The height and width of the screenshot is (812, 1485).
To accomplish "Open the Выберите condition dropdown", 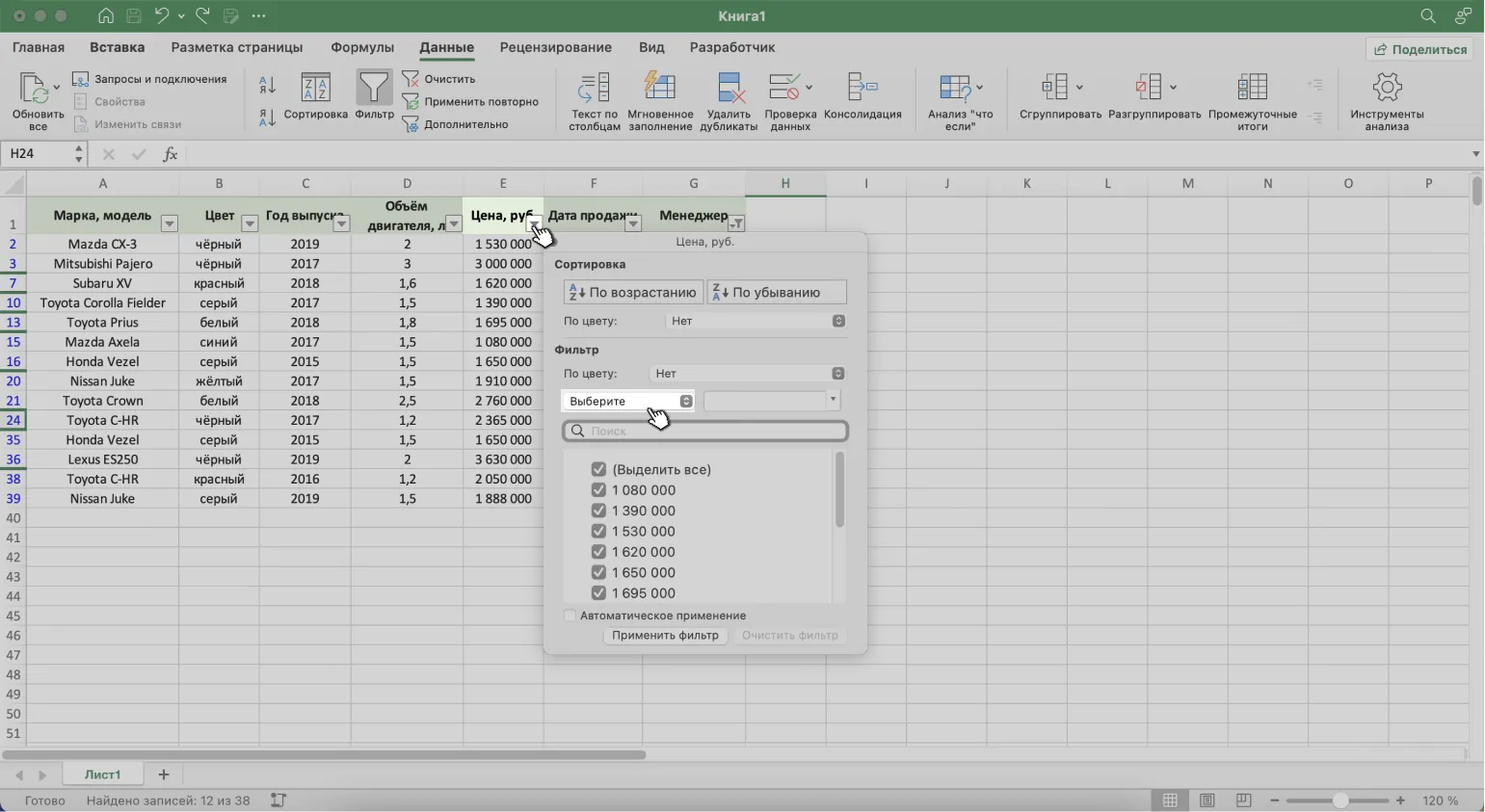I will (627, 401).
